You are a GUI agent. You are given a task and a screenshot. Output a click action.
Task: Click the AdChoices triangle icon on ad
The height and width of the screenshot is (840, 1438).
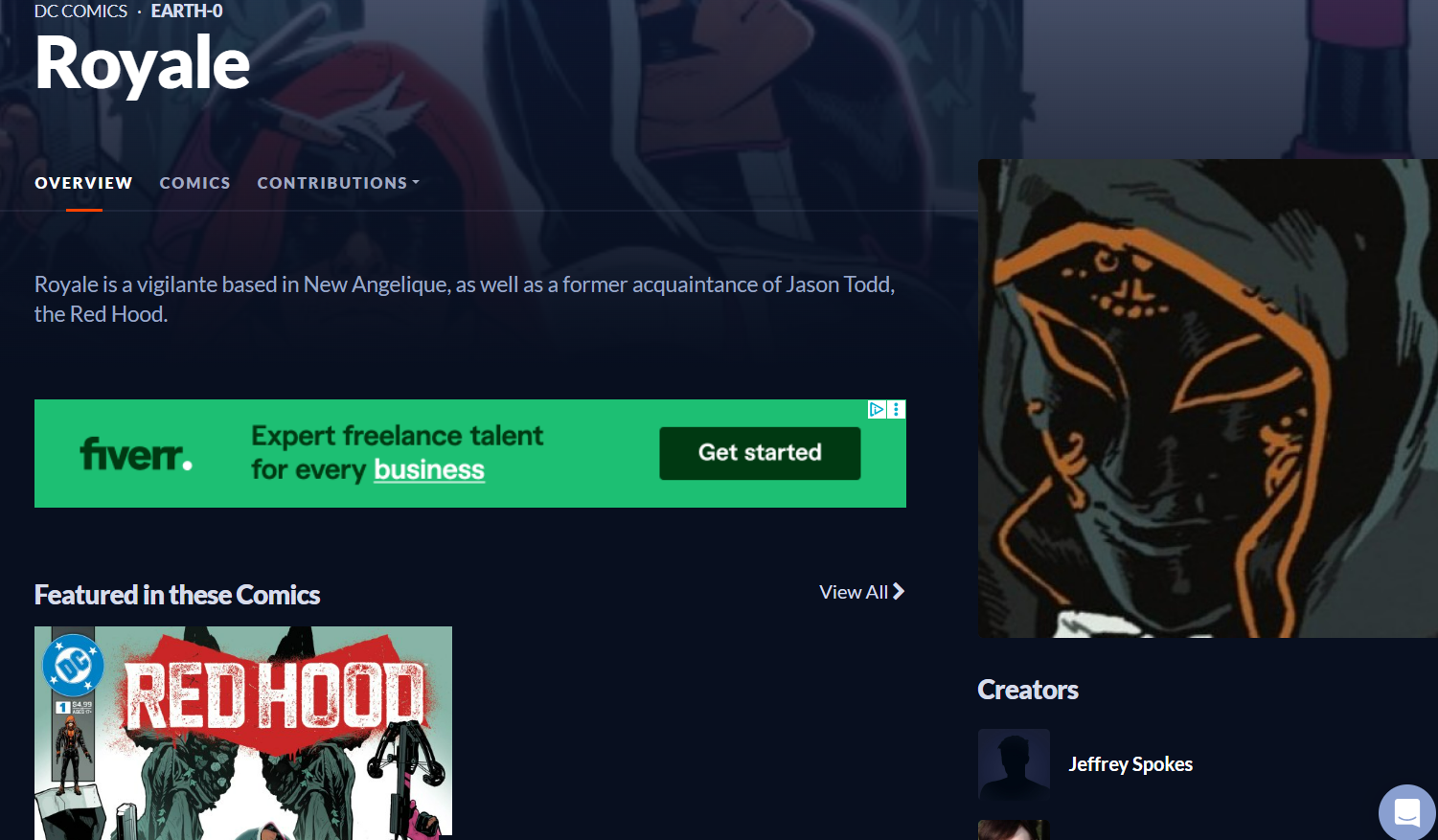877,410
